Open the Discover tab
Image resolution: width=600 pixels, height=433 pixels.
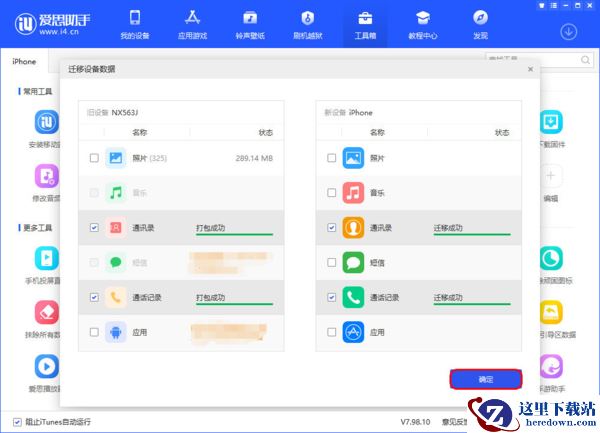pyautogui.click(x=481, y=25)
